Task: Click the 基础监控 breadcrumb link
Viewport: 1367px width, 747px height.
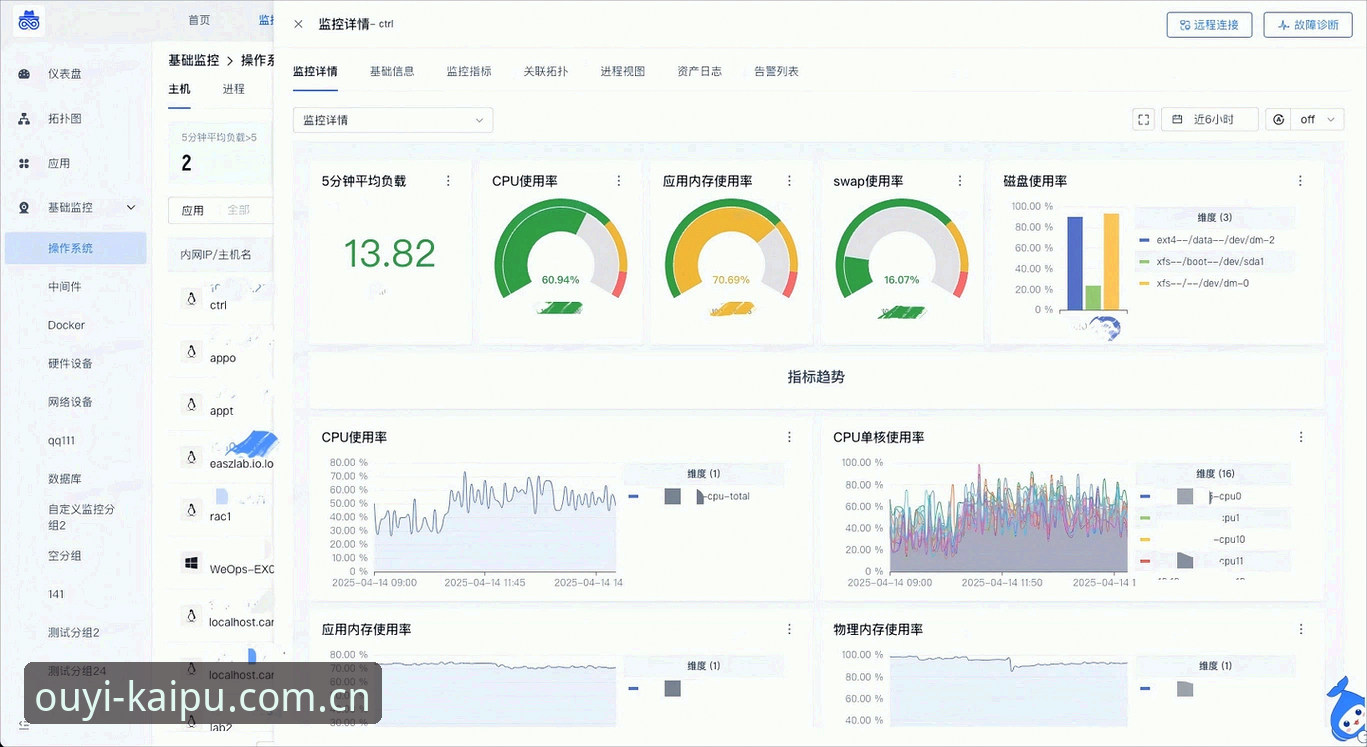Action: [193, 60]
